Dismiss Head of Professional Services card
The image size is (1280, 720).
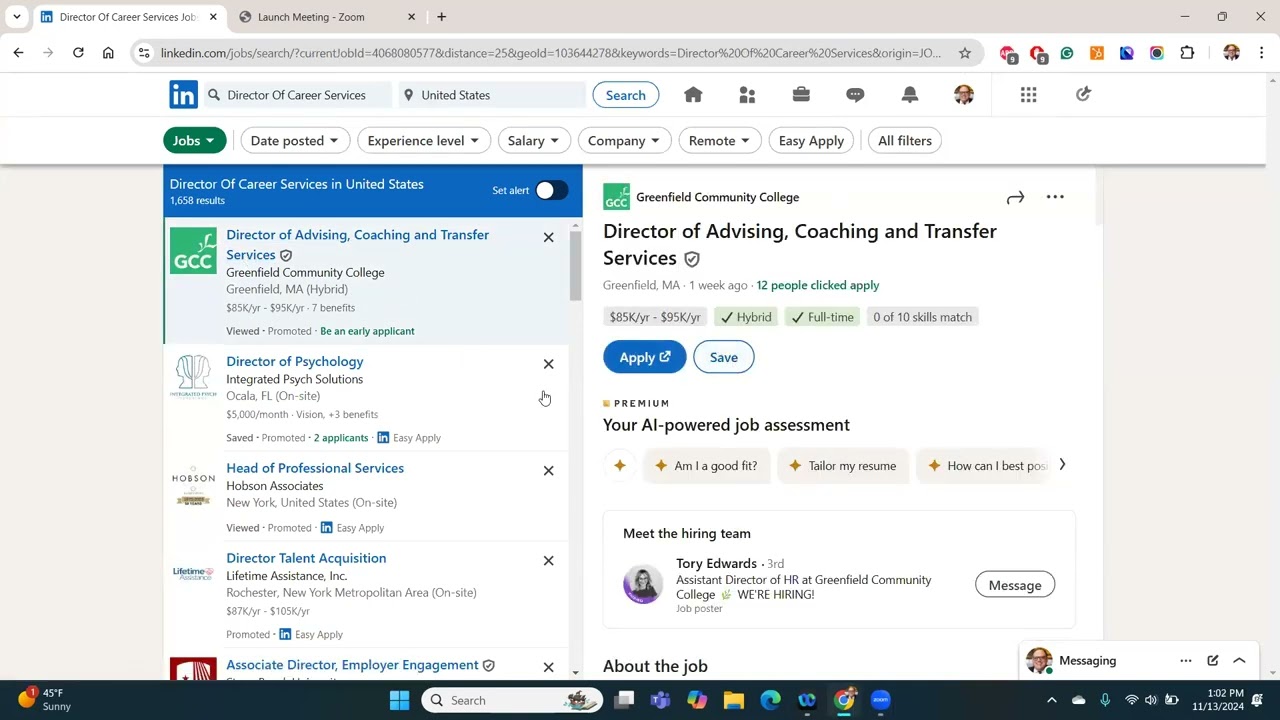548,470
